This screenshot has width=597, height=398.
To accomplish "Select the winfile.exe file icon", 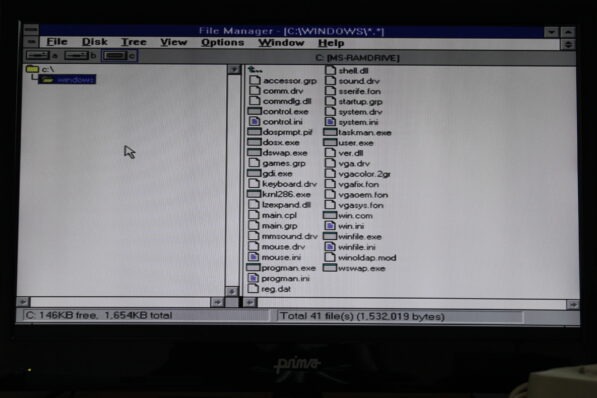I will pos(330,236).
